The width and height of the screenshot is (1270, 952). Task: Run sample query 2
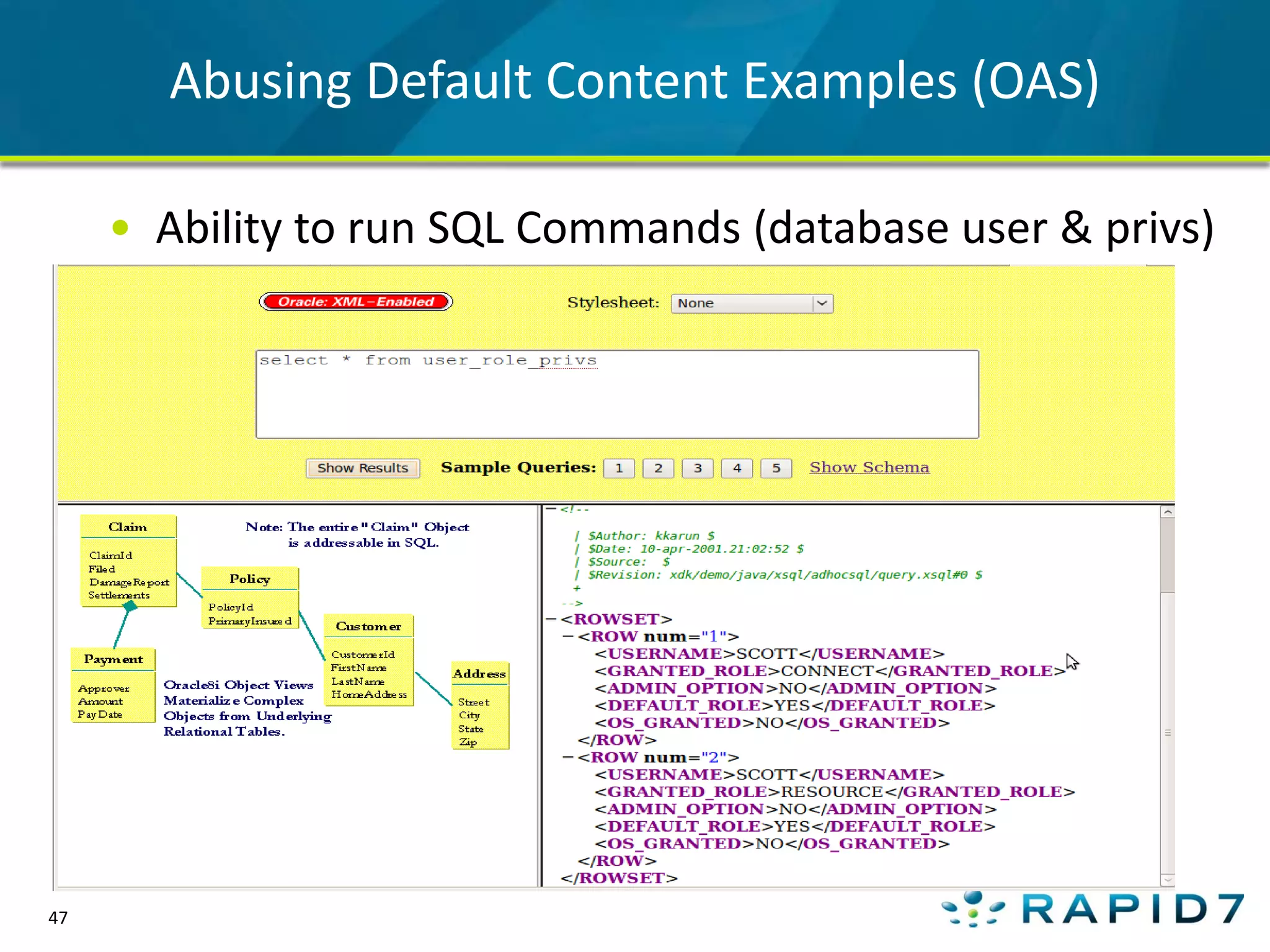point(658,468)
